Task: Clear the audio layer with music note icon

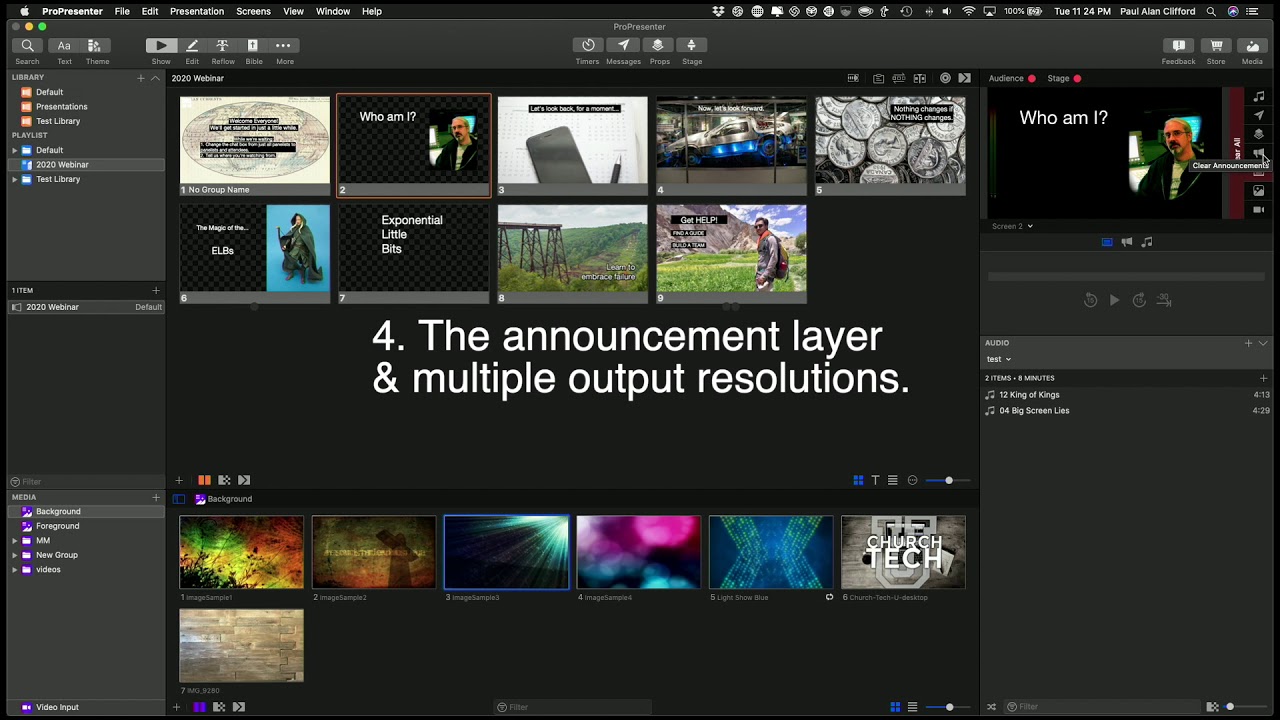Action: [1259, 96]
